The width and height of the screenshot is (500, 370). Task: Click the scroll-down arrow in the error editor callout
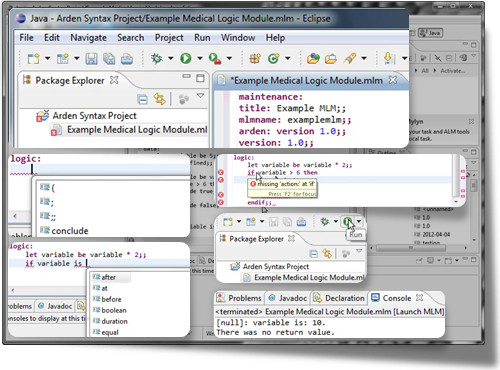point(456,202)
